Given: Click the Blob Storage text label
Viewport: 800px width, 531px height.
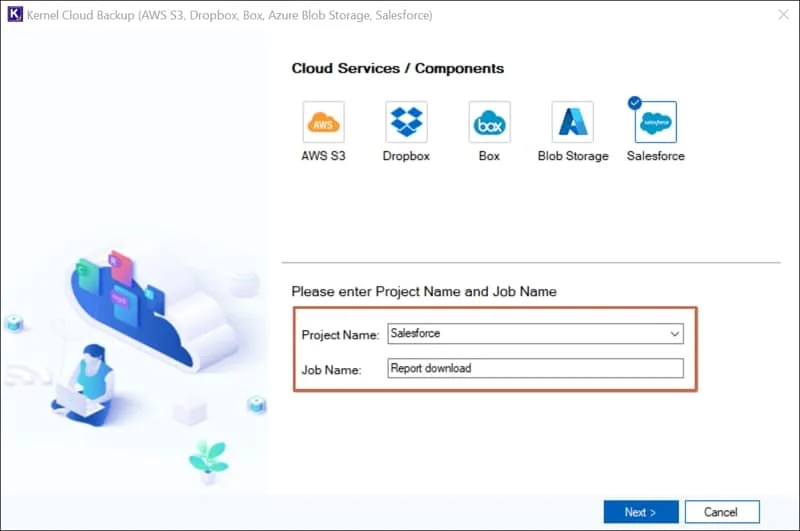Looking at the screenshot, I should (573, 156).
